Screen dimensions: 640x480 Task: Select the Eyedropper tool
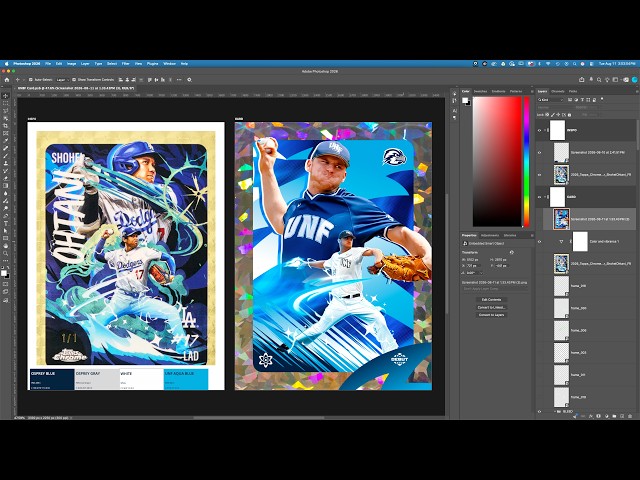coord(5,140)
